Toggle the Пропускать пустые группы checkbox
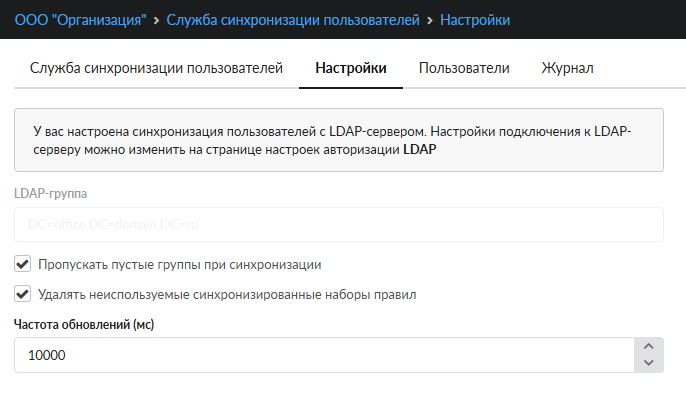Viewport: 686px width, 411px height. tap(22, 265)
